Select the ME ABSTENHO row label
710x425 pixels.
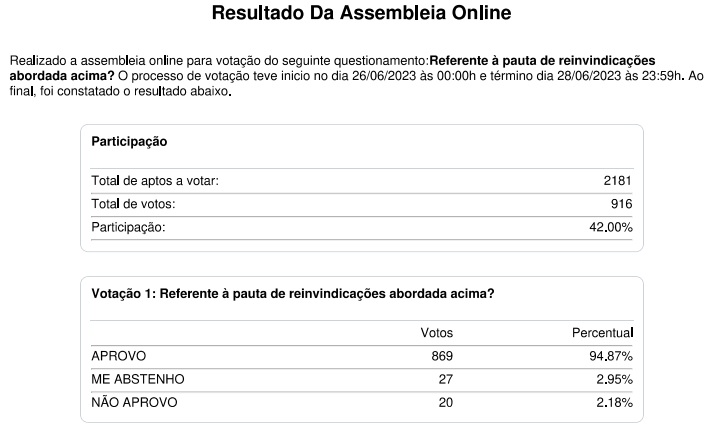coord(138,380)
